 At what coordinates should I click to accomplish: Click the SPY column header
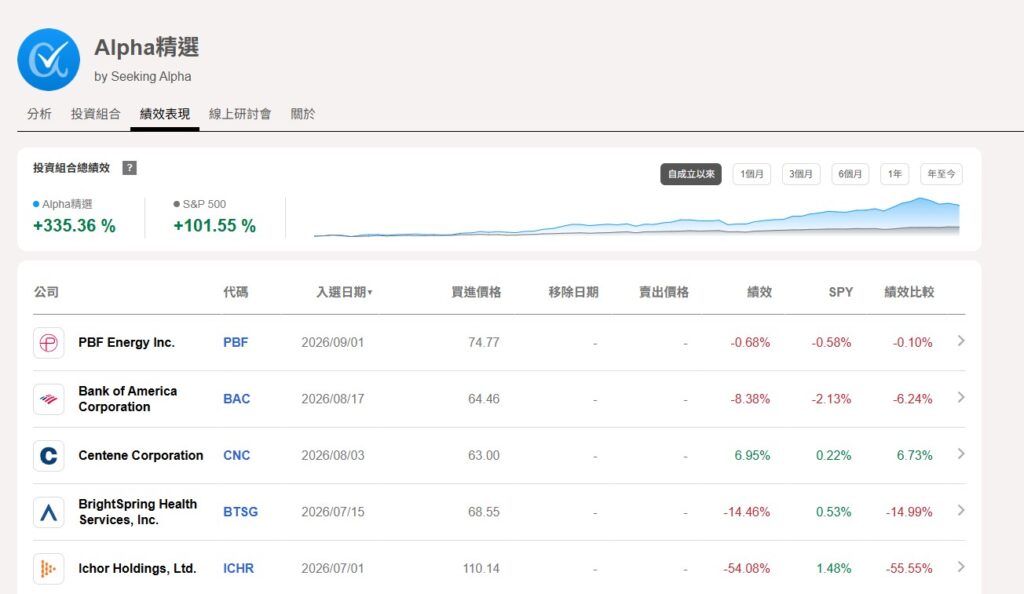coord(841,292)
